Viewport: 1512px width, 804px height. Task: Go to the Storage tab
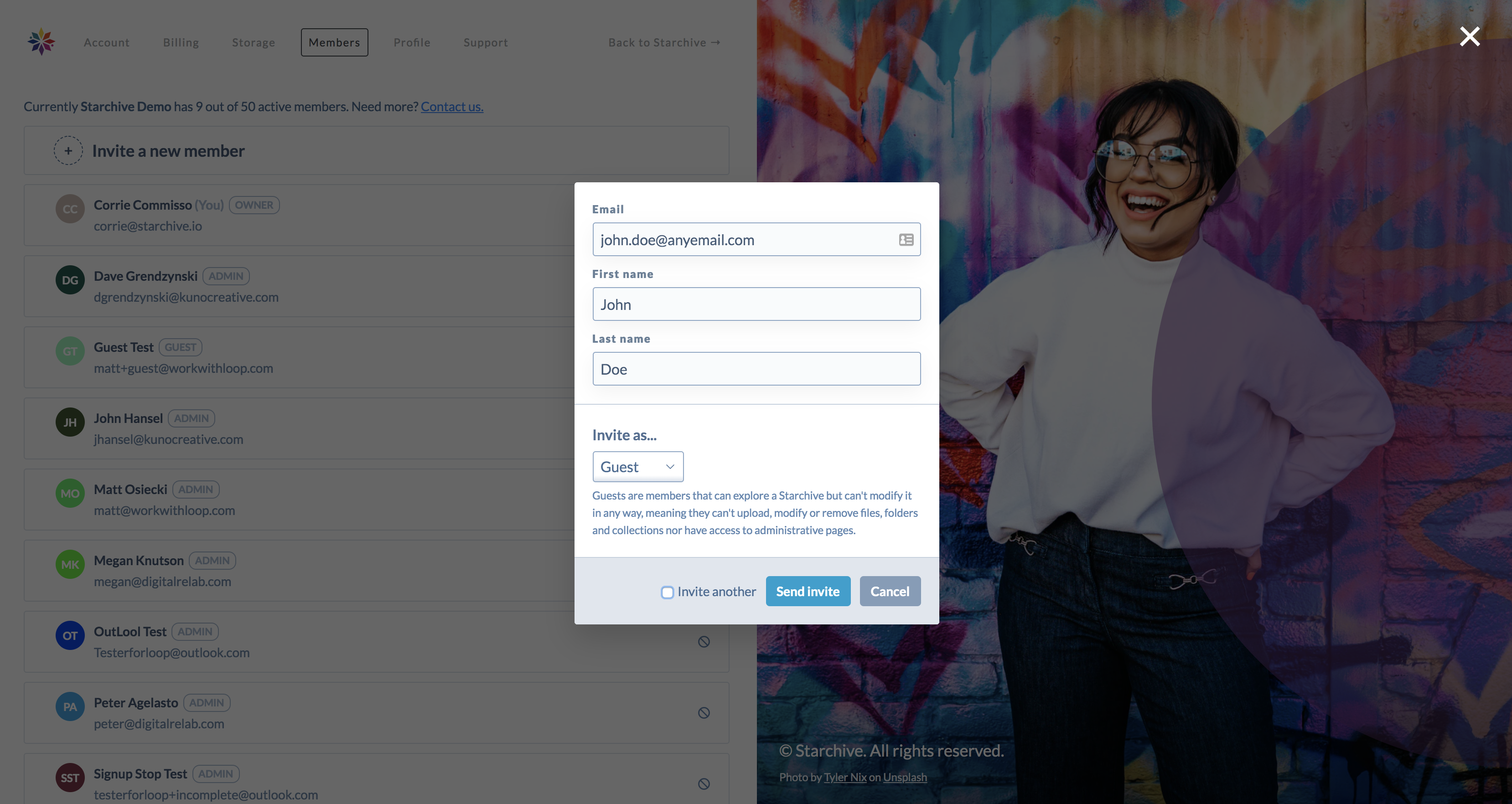pyautogui.click(x=254, y=42)
